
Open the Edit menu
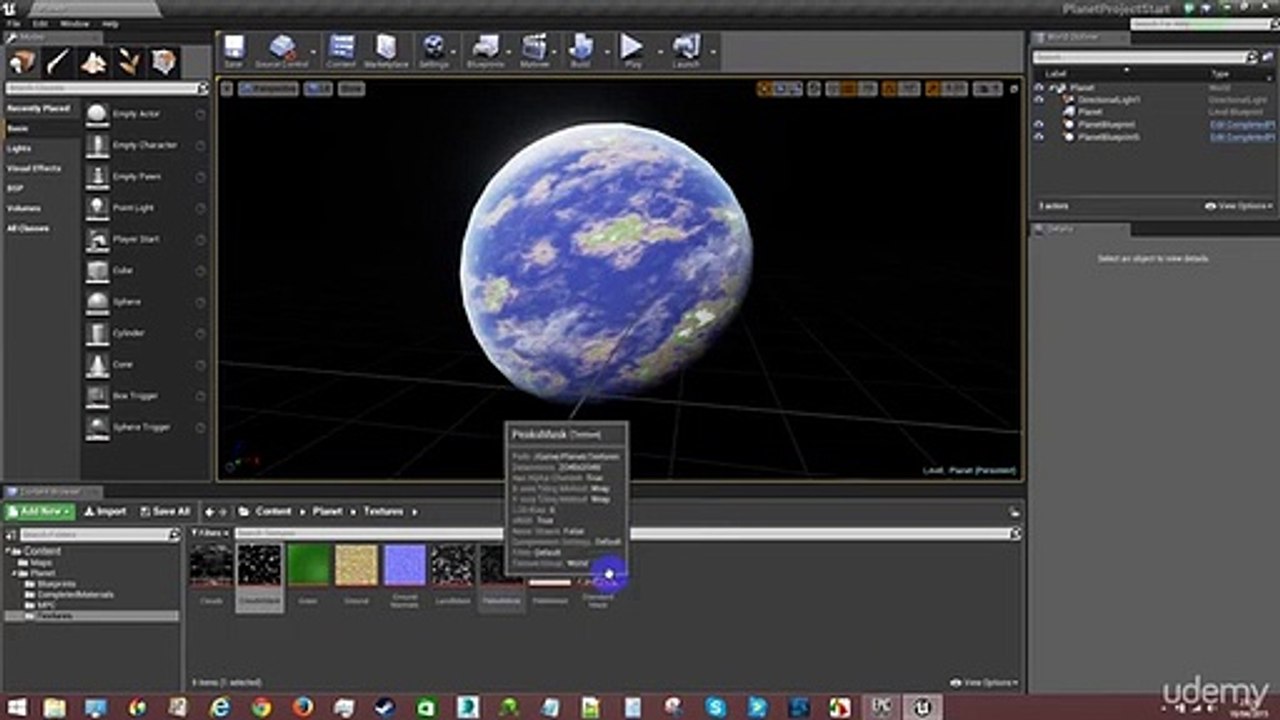(x=40, y=23)
